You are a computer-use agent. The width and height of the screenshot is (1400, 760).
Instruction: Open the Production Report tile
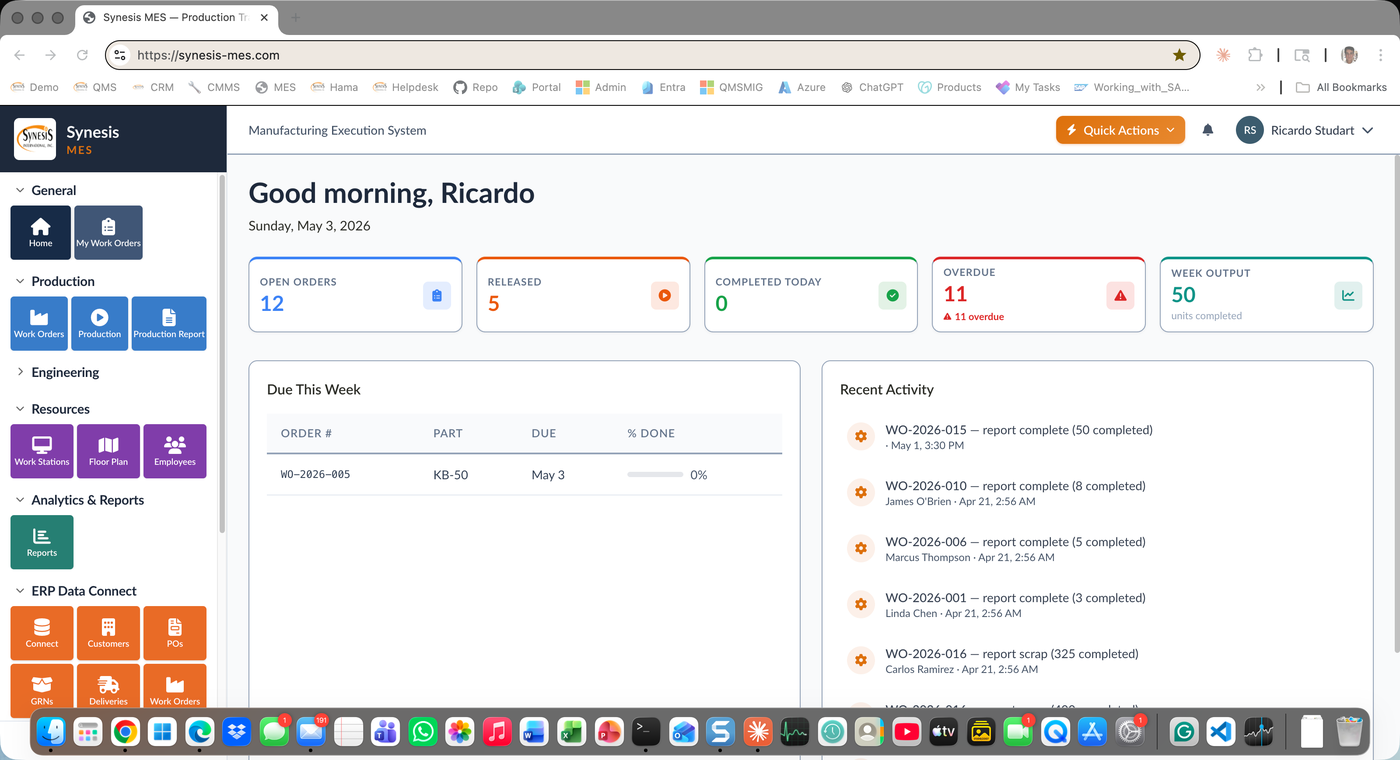tap(169, 323)
